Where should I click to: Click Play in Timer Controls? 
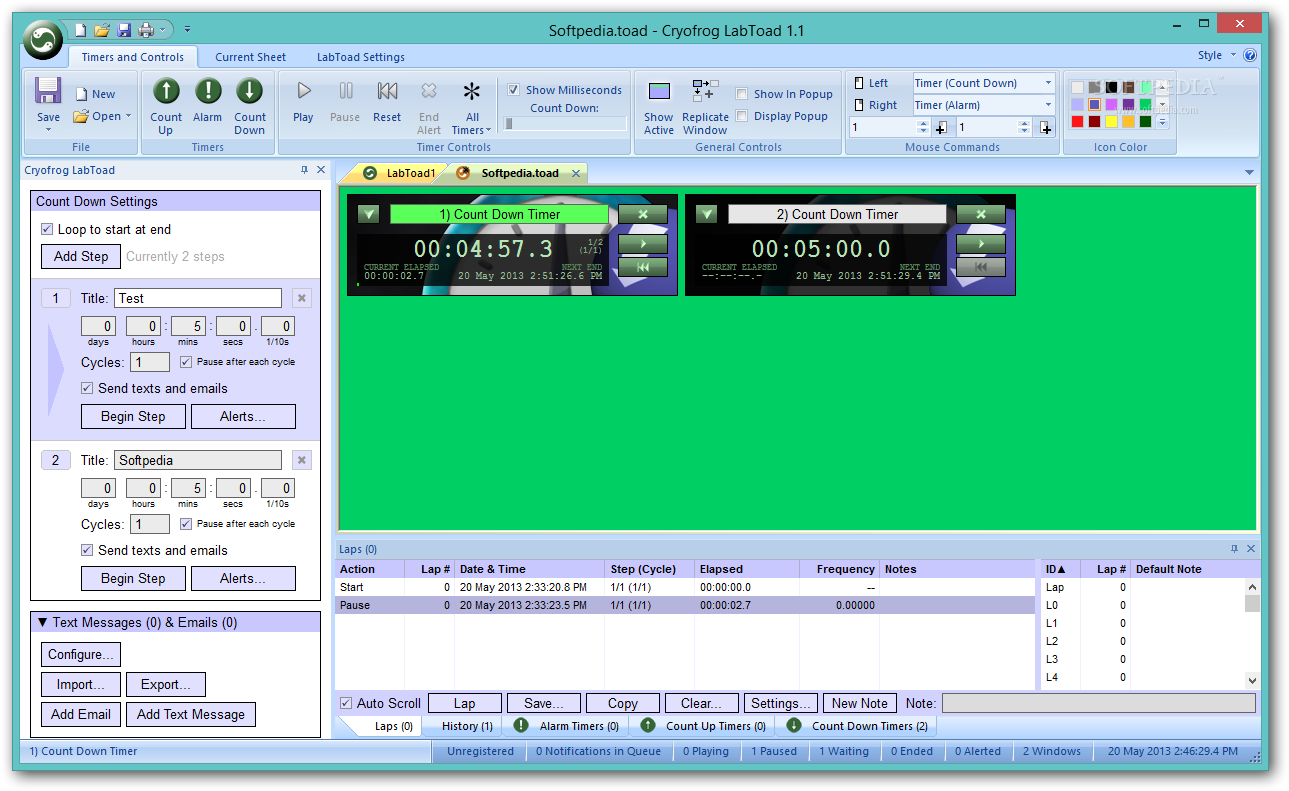[x=303, y=100]
